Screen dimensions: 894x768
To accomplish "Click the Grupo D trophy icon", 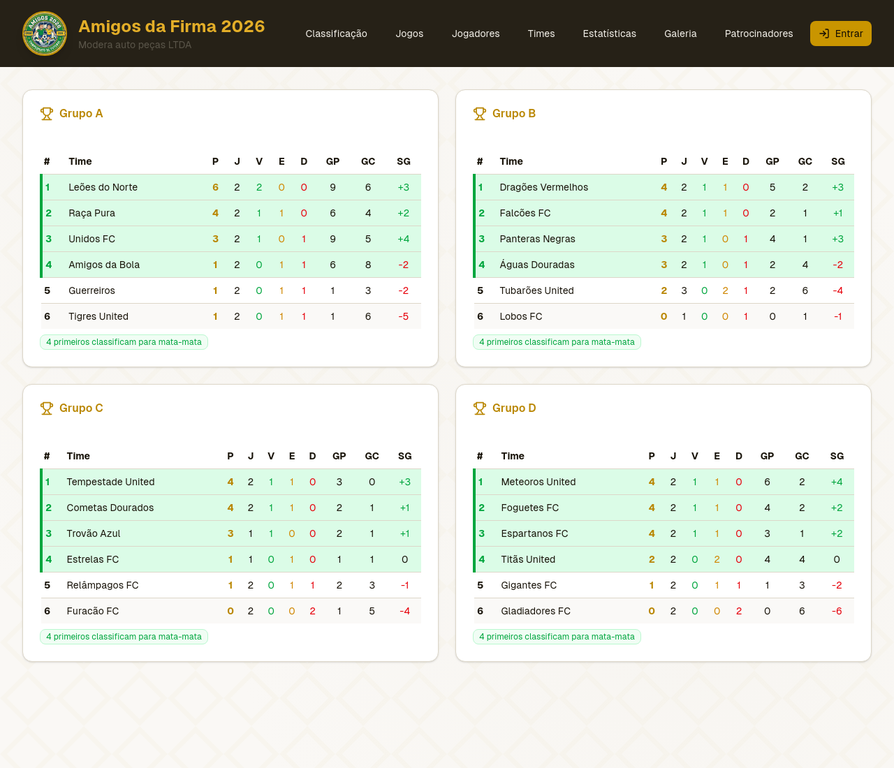I will pyautogui.click(x=479, y=408).
